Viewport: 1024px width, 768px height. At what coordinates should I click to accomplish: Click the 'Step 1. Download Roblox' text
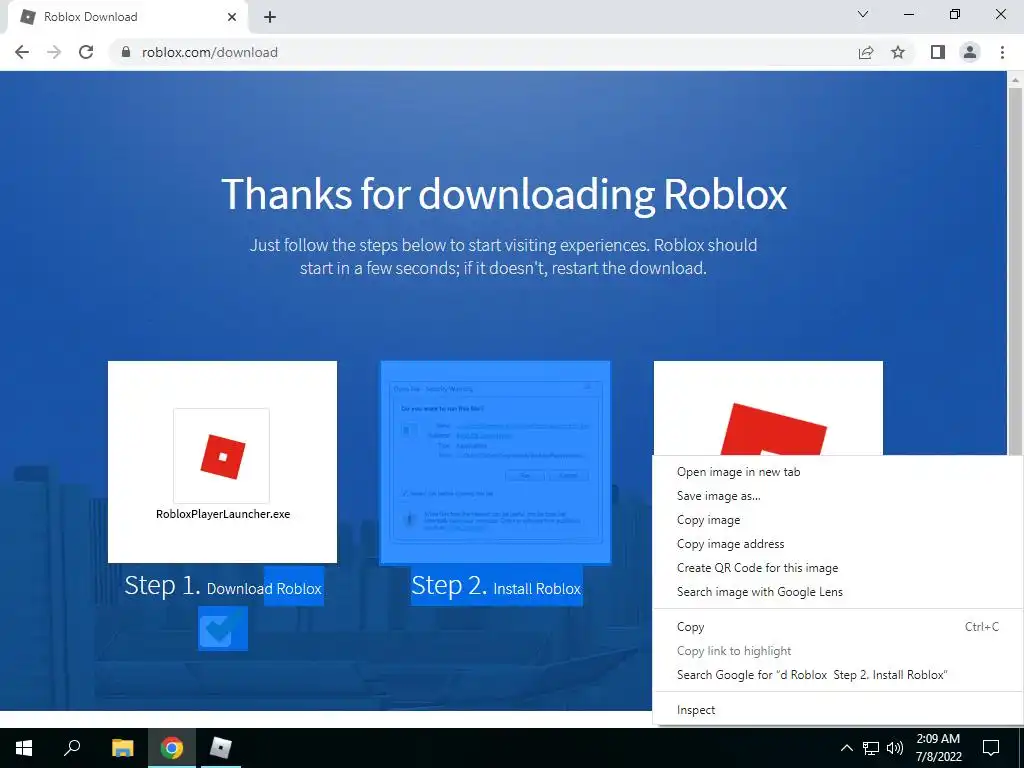click(x=223, y=586)
